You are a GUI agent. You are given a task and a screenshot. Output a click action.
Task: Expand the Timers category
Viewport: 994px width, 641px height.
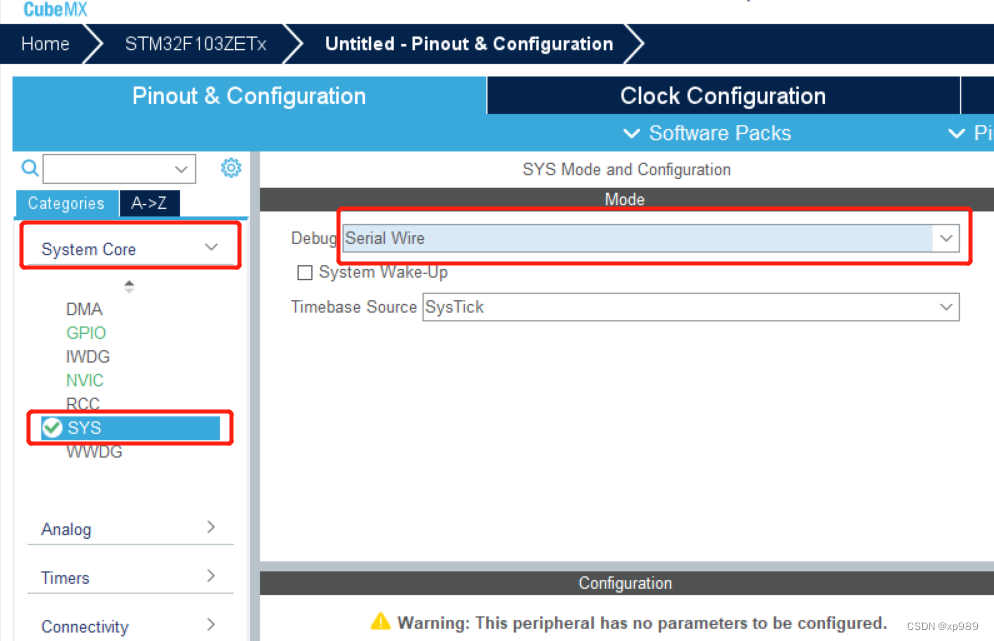click(x=130, y=577)
